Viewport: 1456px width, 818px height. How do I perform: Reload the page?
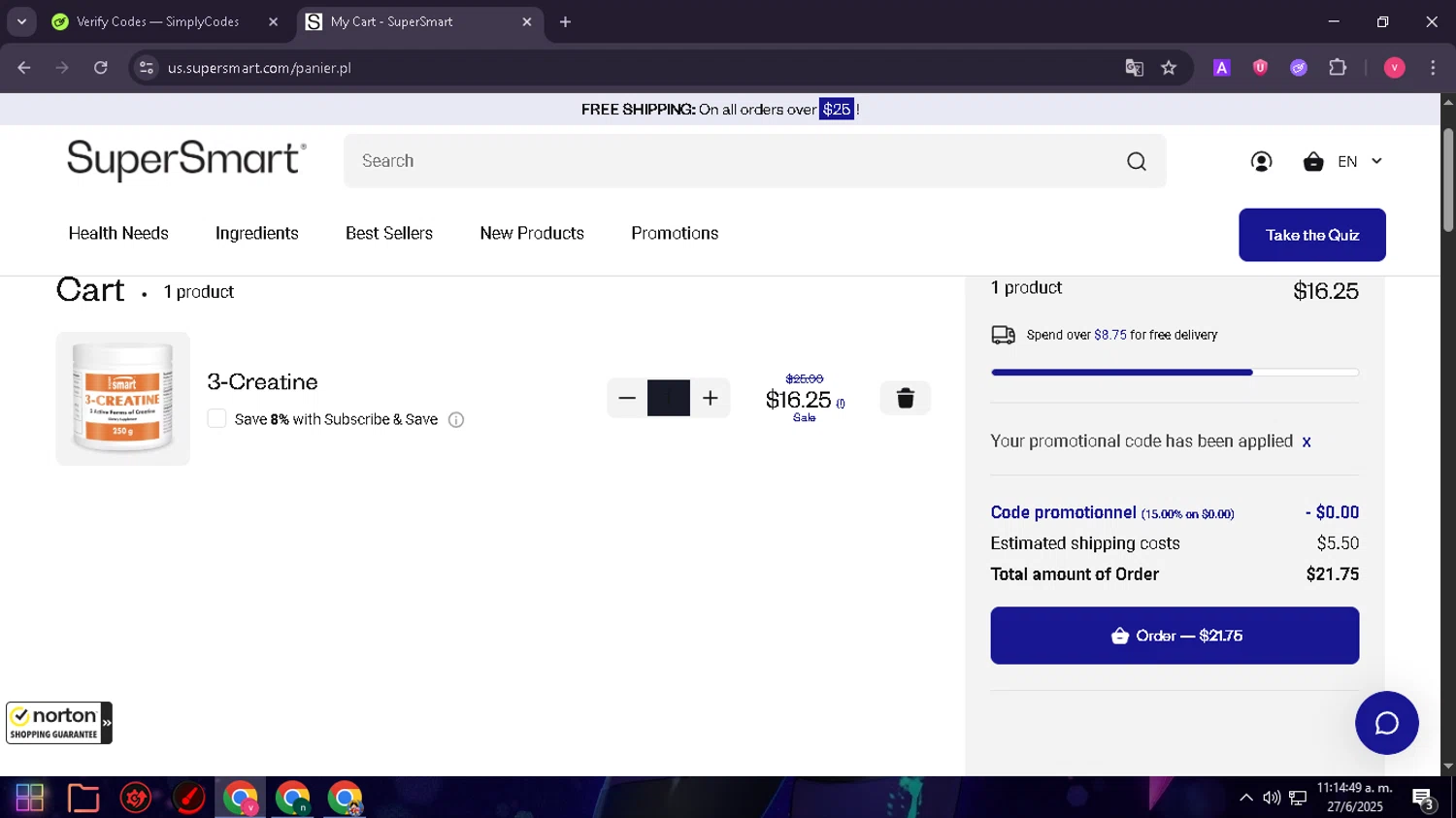[x=101, y=68]
